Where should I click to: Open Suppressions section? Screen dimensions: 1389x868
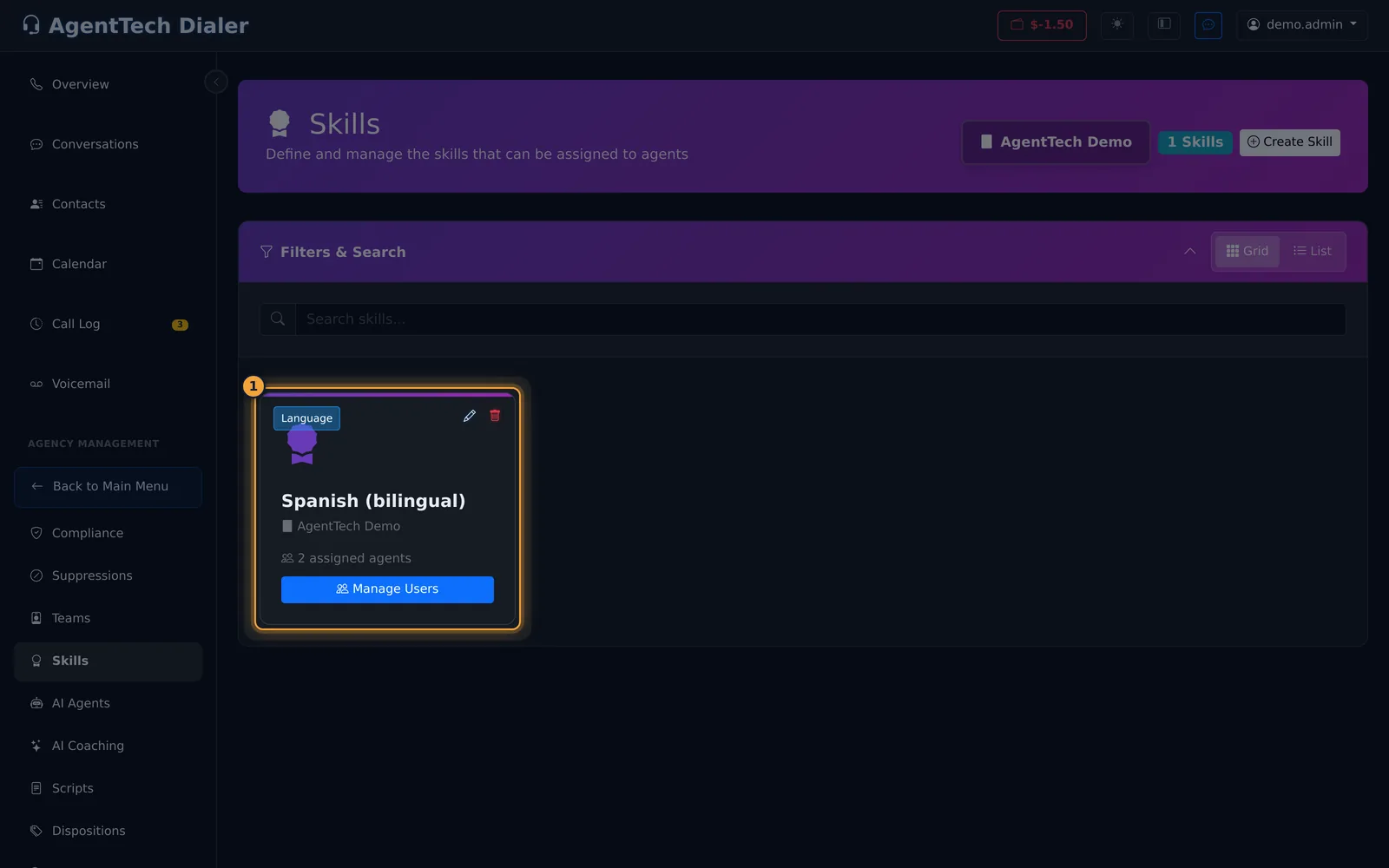[x=109, y=575]
